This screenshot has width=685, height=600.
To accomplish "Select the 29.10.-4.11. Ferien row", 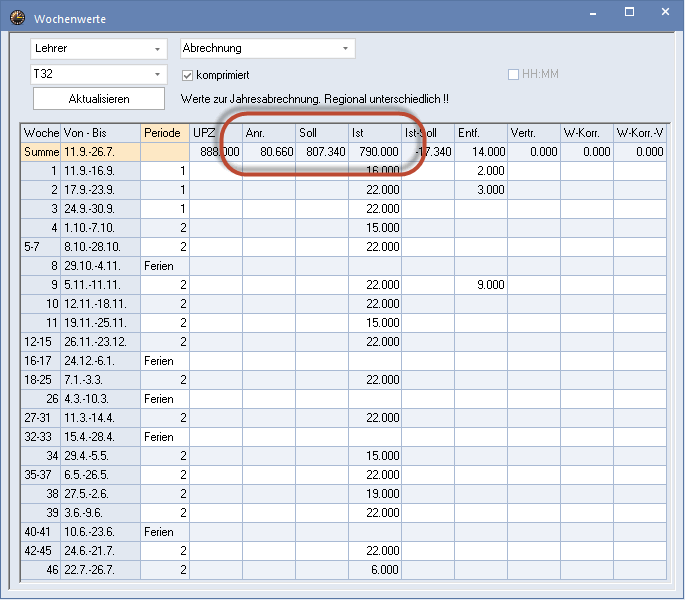I will click(x=343, y=266).
